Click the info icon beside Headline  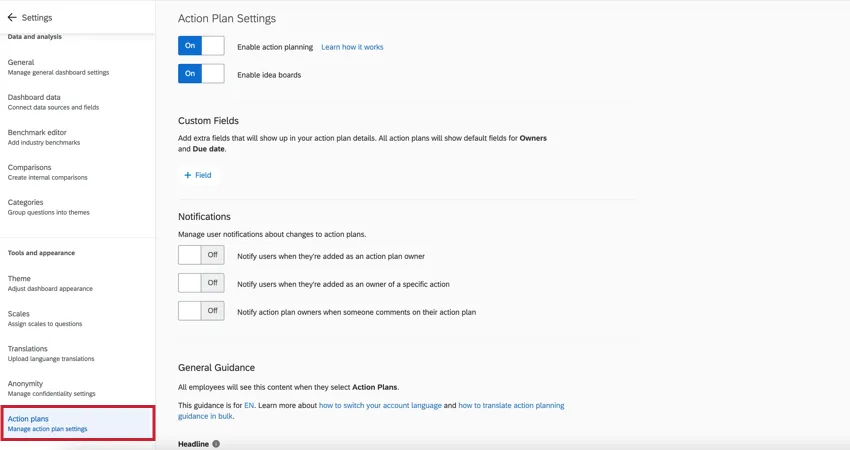click(216, 444)
